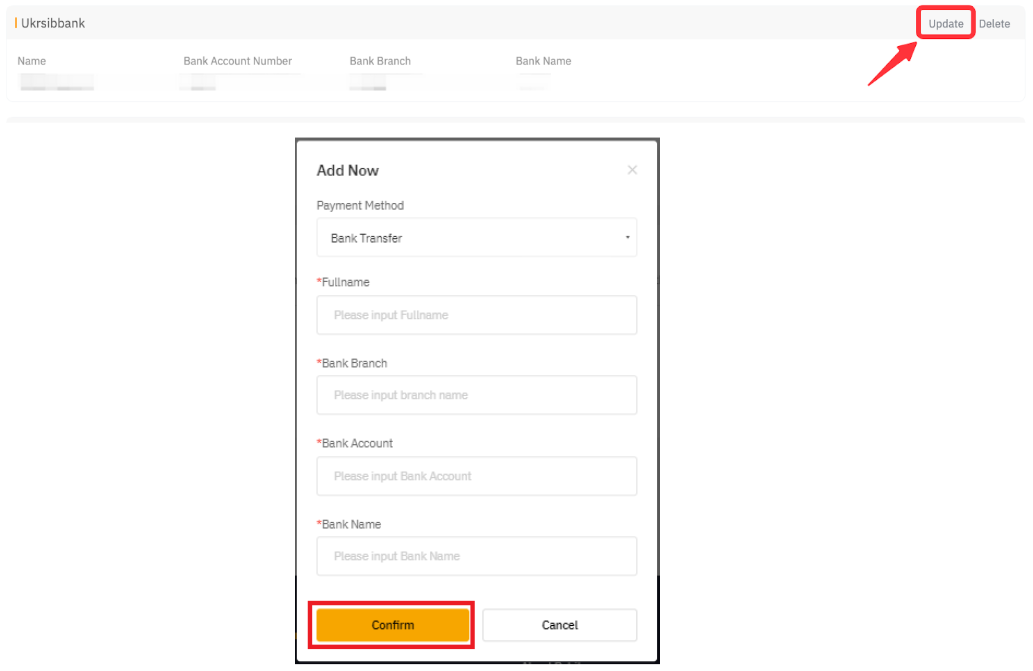Click the Bank Name column header at top
This screenshot has height=671, width=1033.
tap(543, 61)
